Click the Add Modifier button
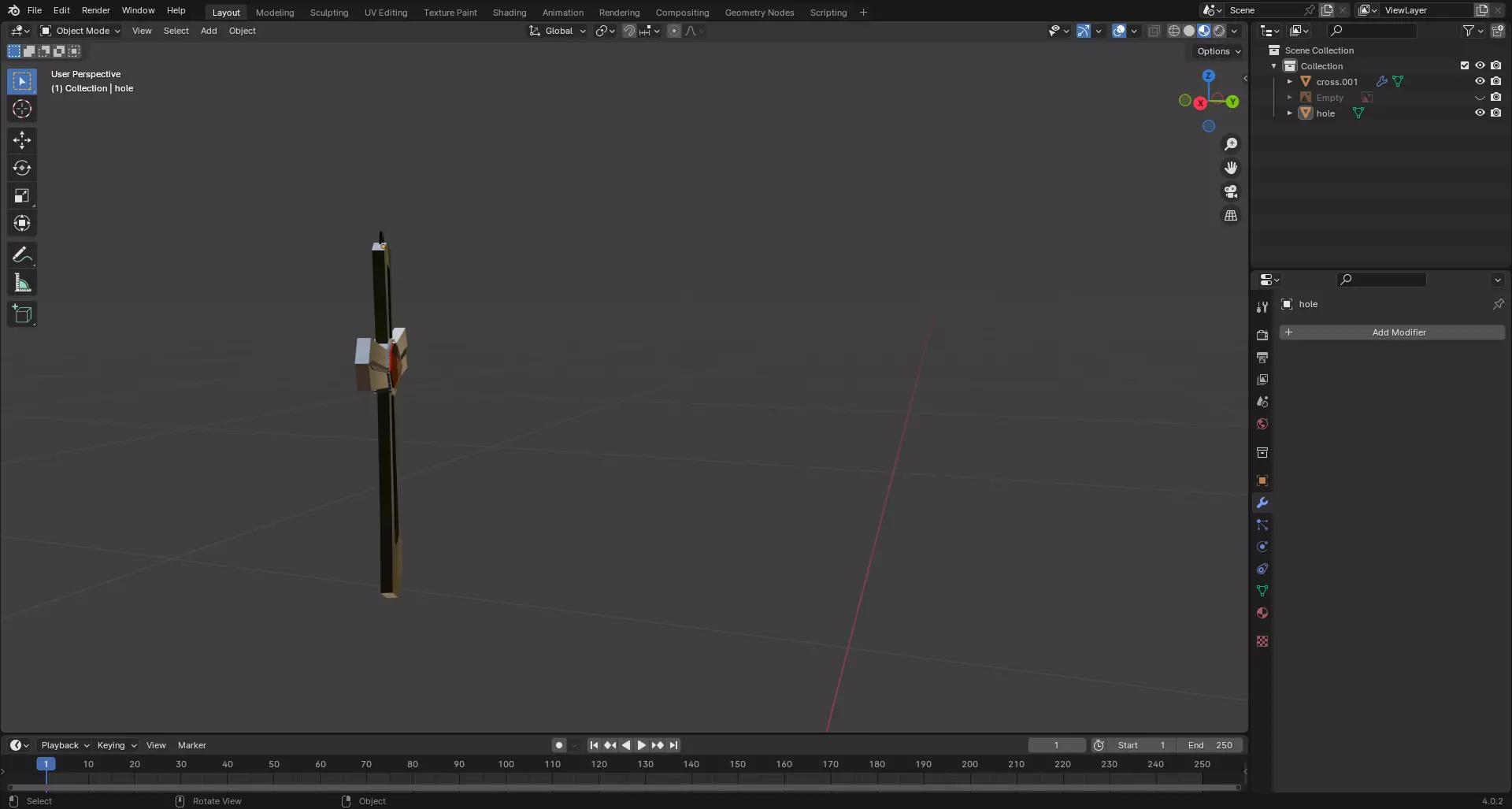The image size is (1512, 809). coord(1392,332)
